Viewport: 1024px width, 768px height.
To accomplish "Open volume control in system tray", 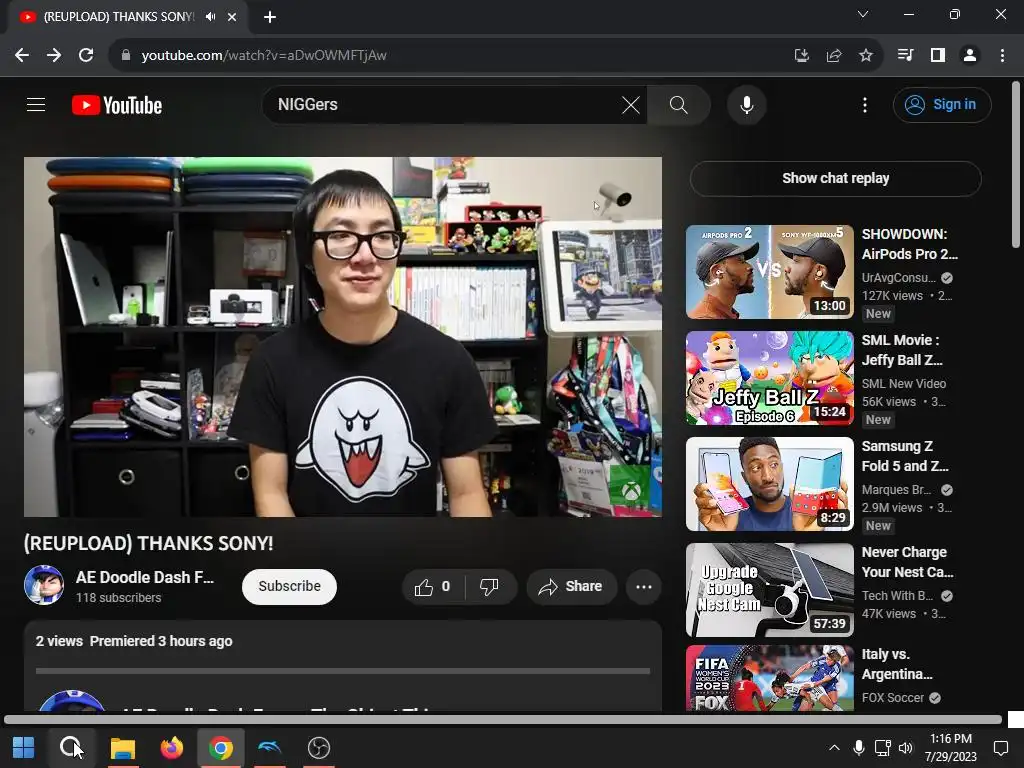I will (905, 748).
